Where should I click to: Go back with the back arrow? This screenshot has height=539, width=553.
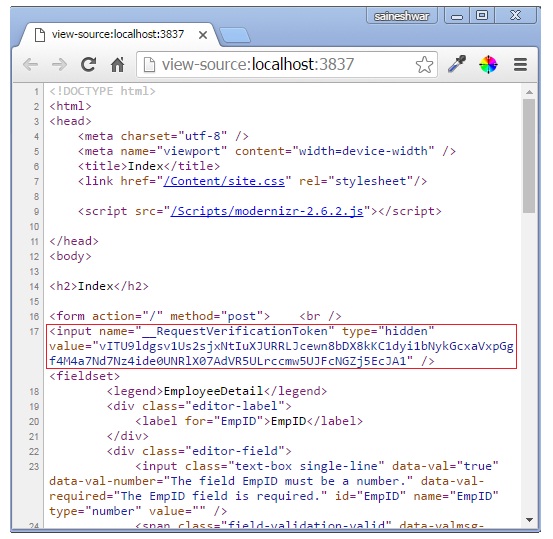click(x=30, y=65)
